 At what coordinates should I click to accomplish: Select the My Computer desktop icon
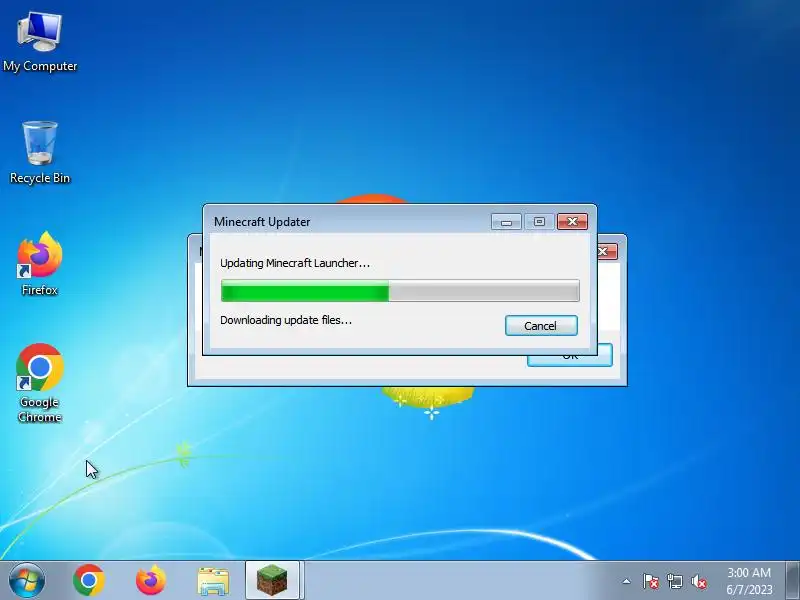[40, 42]
